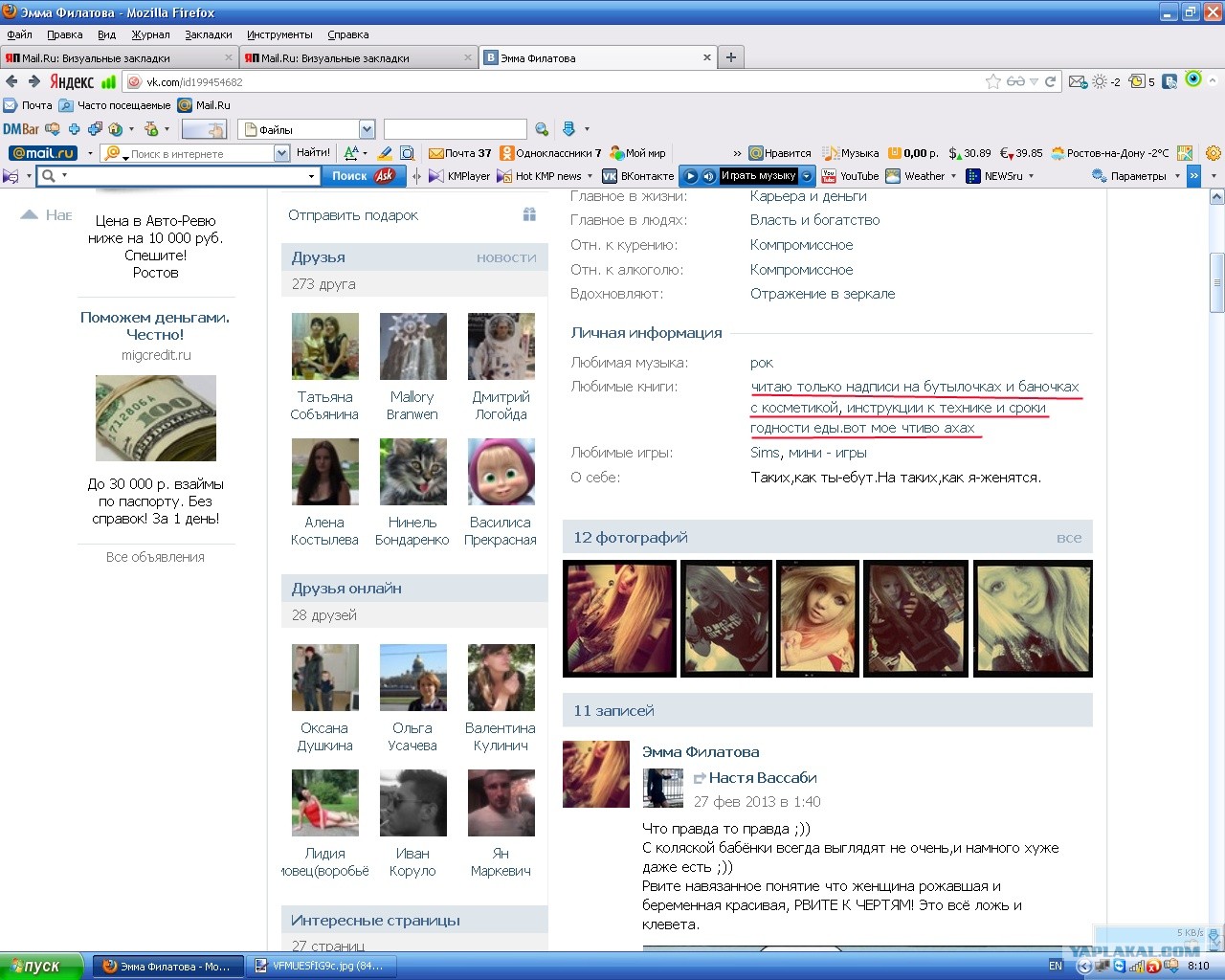The image size is (1225, 980).
Task: Mute music with the speaker button
Action: point(708,176)
